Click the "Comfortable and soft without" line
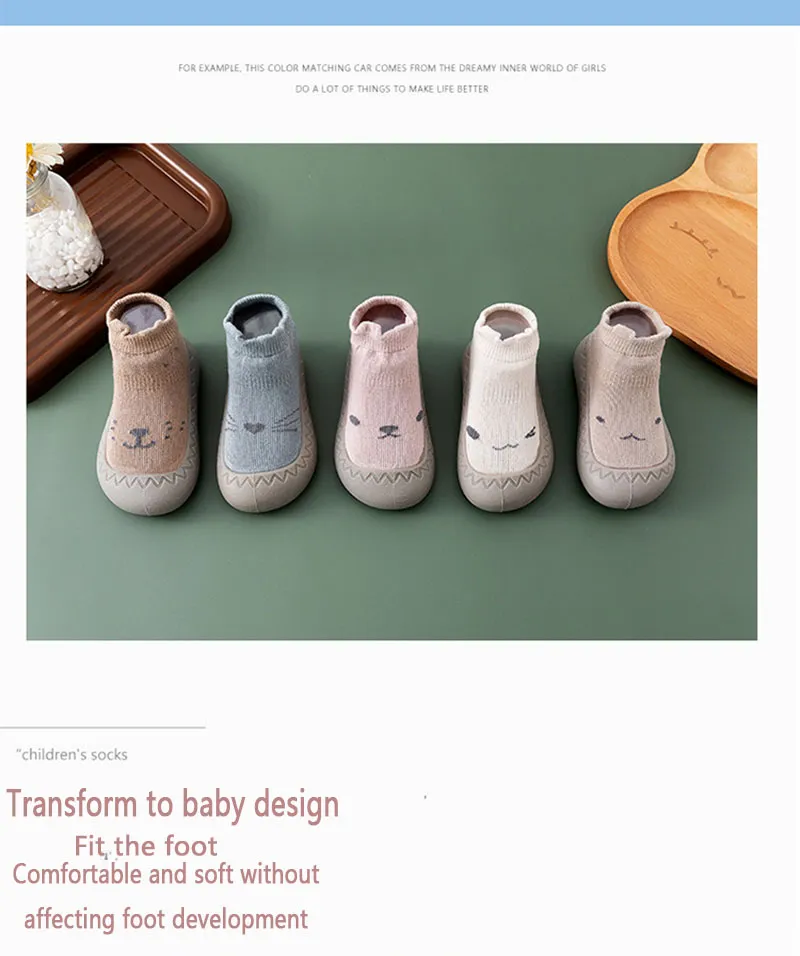 coord(166,874)
